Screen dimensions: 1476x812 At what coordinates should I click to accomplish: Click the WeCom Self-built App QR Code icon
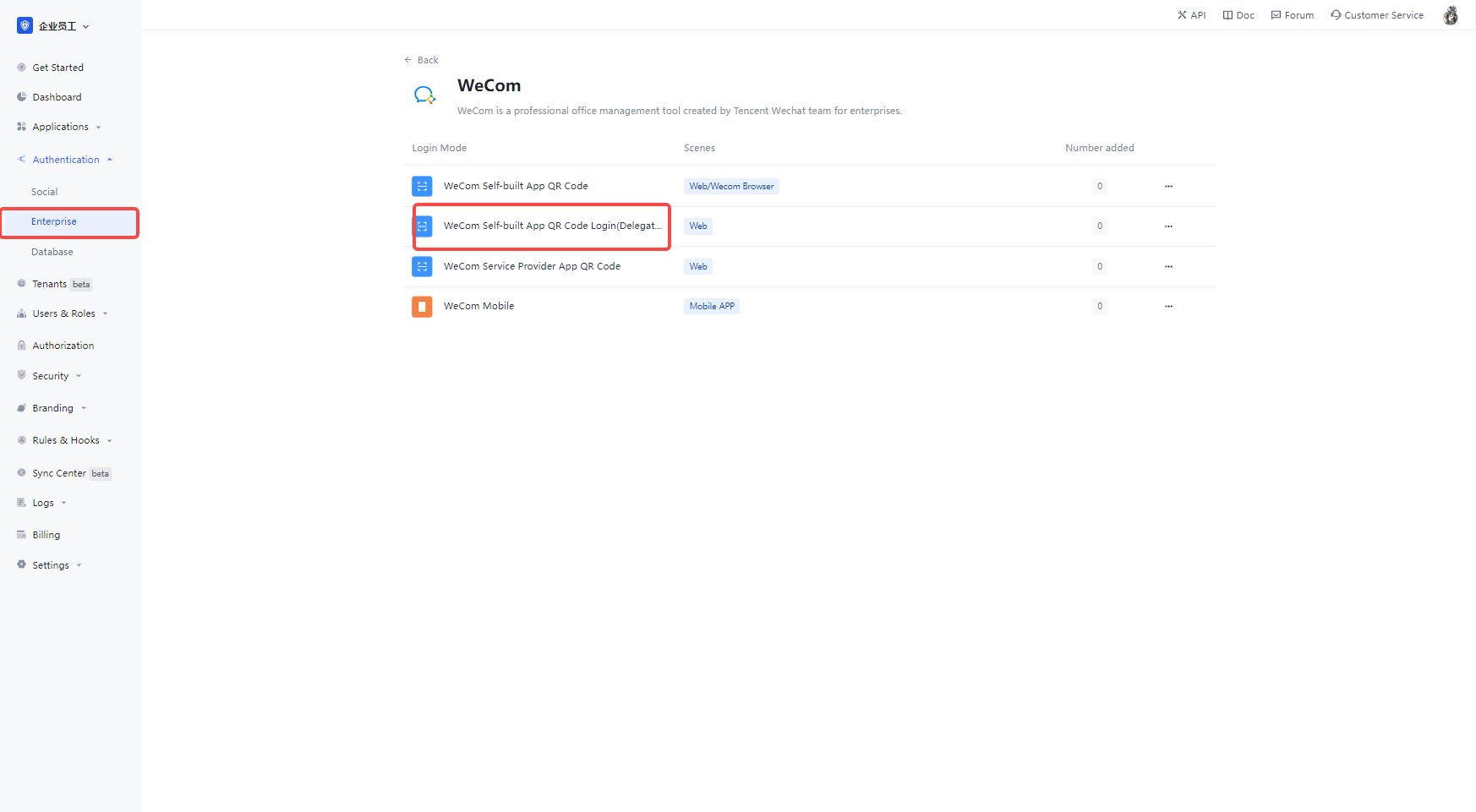coord(422,187)
